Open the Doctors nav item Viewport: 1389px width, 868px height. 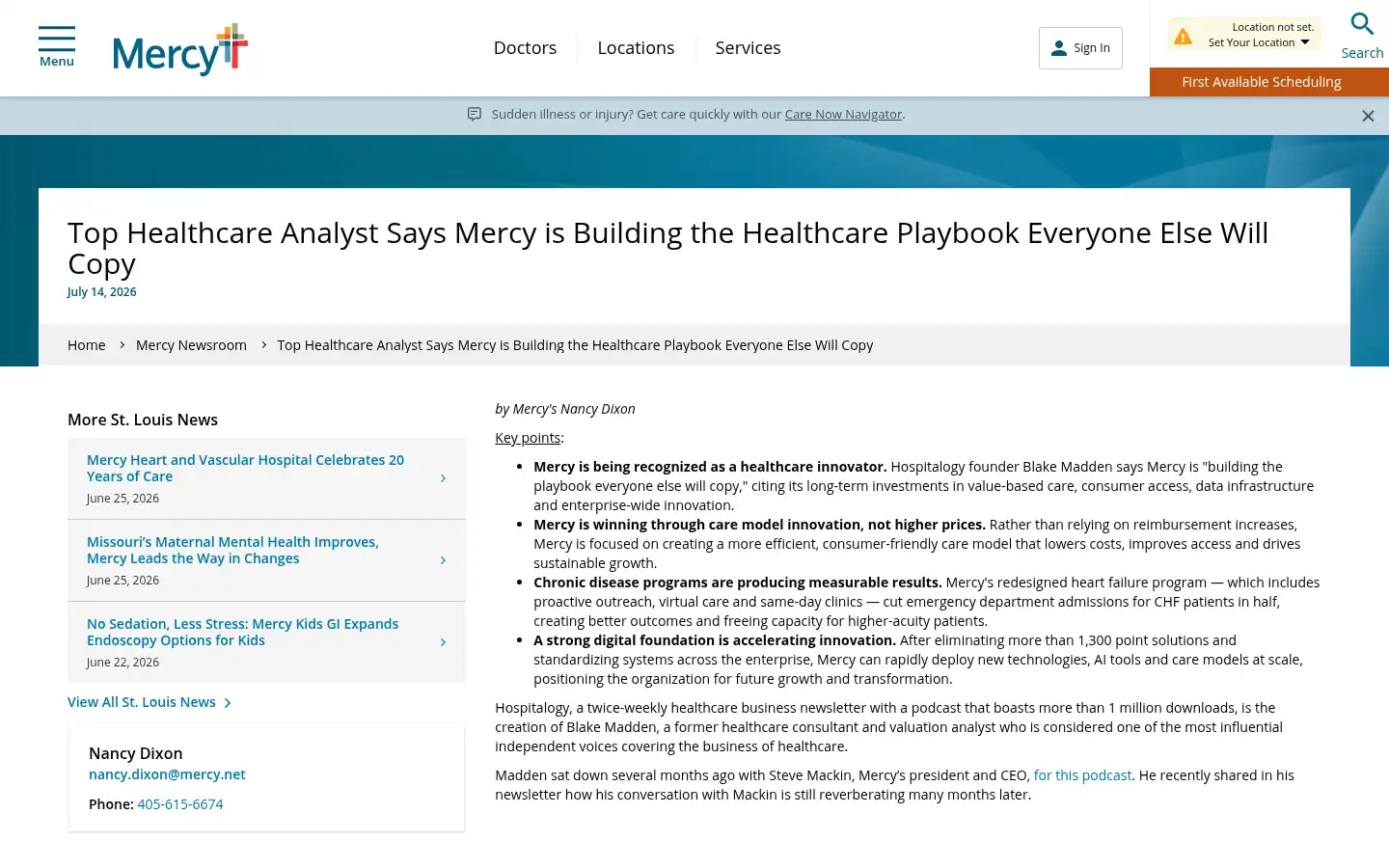[525, 47]
